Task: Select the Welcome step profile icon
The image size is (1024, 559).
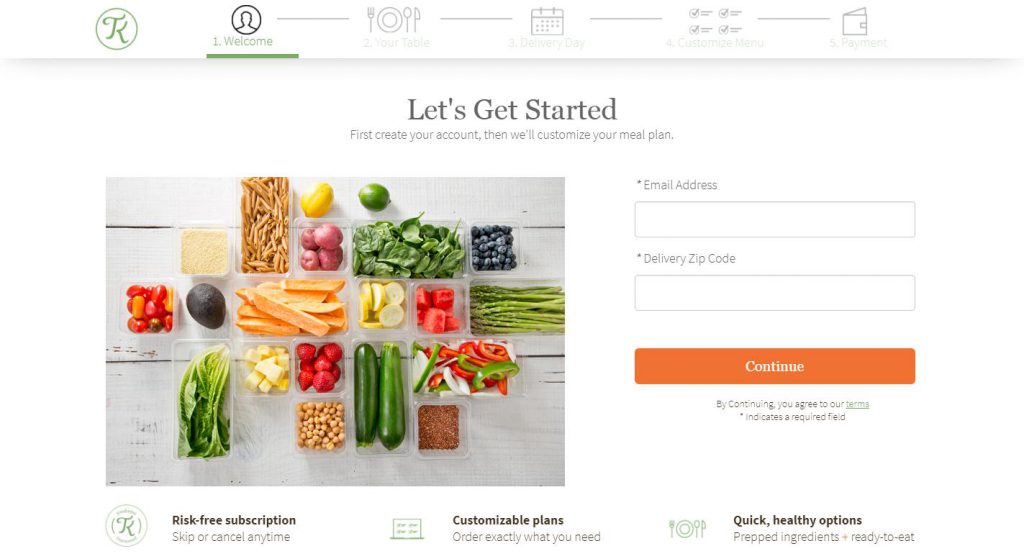Action: click(246, 19)
